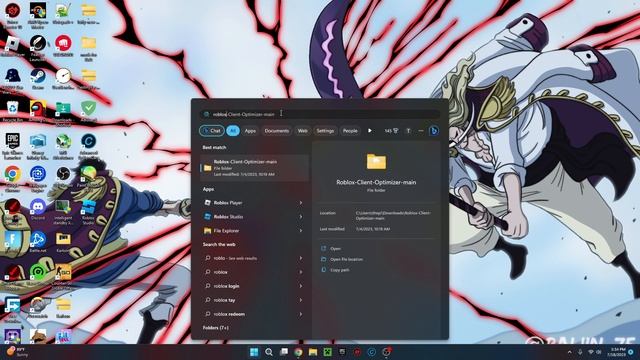Open Roblox-Client-Optimizer-main best match result
Image resolution: width=640 pixels, height=360 pixels.
click(254, 168)
